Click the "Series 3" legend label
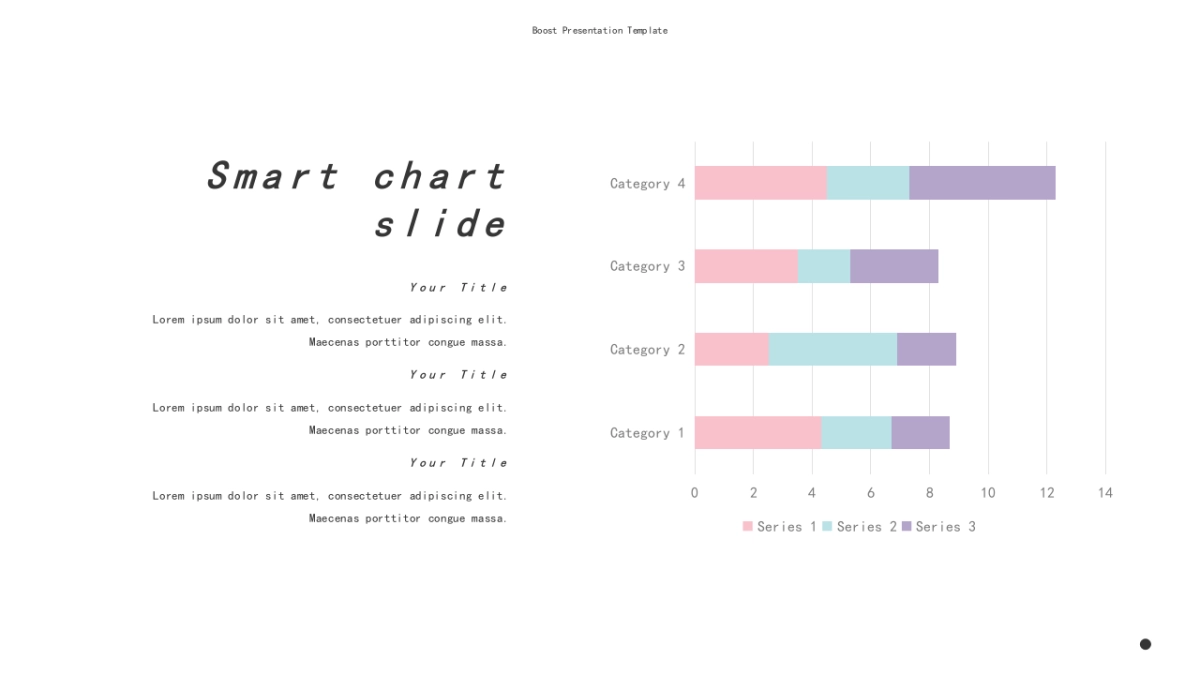Viewport: 1200px width, 675px height. coord(946,526)
